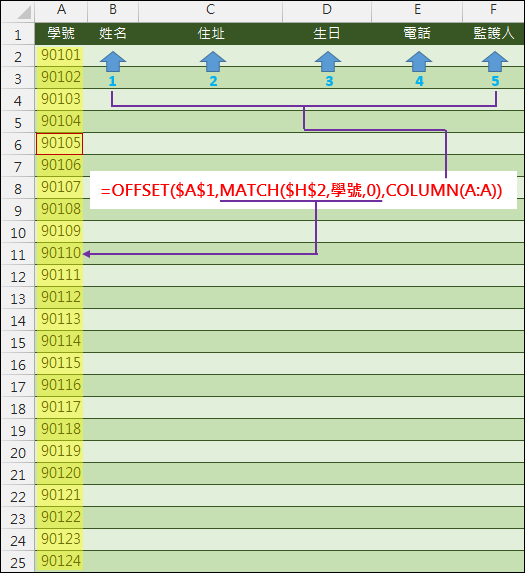The height and width of the screenshot is (573, 525).
Task: Select cell containing 90118
Action: [x=60, y=429]
